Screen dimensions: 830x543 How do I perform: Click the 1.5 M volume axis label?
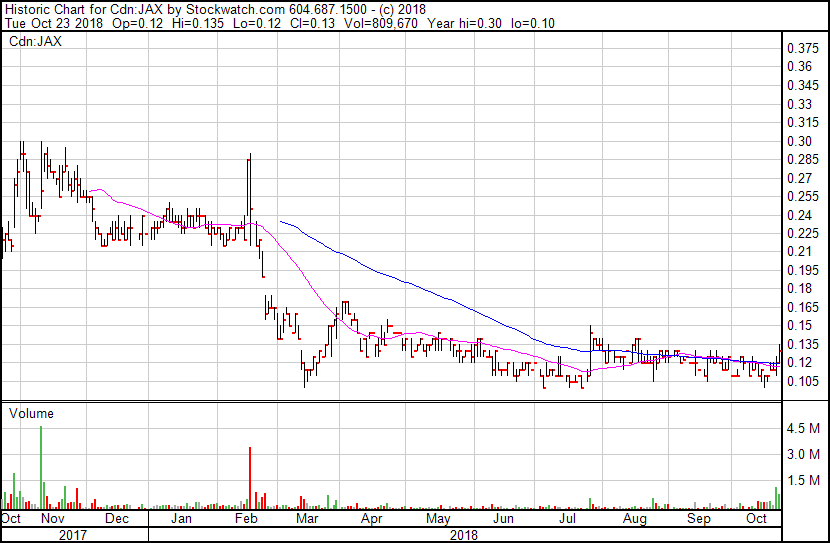[x=802, y=480]
